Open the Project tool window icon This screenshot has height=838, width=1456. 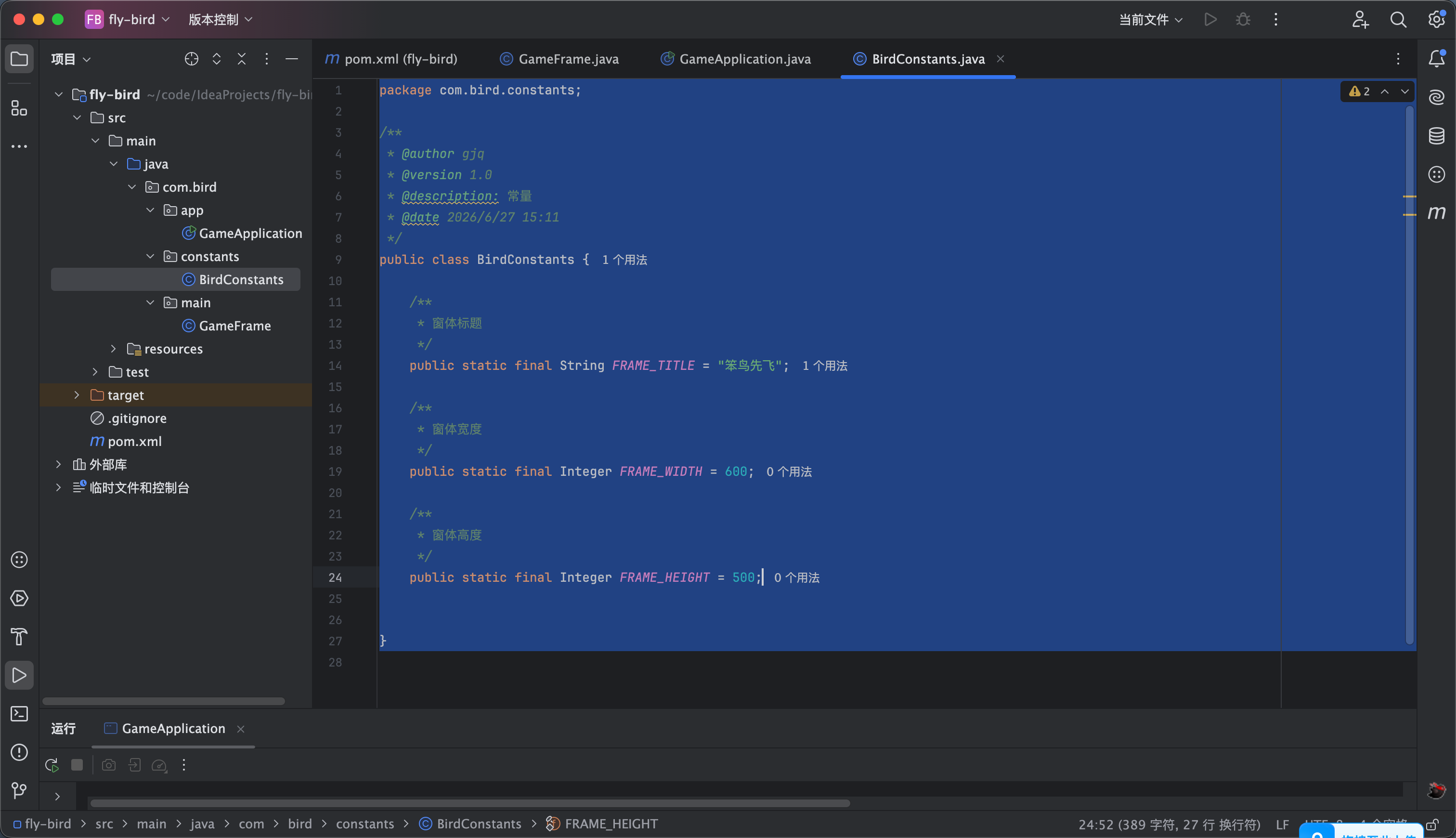[x=19, y=59]
